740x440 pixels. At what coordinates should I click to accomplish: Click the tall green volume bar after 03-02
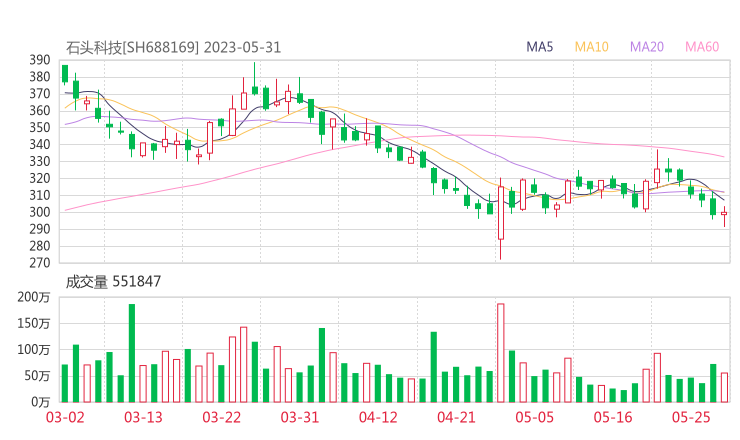point(132,353)
